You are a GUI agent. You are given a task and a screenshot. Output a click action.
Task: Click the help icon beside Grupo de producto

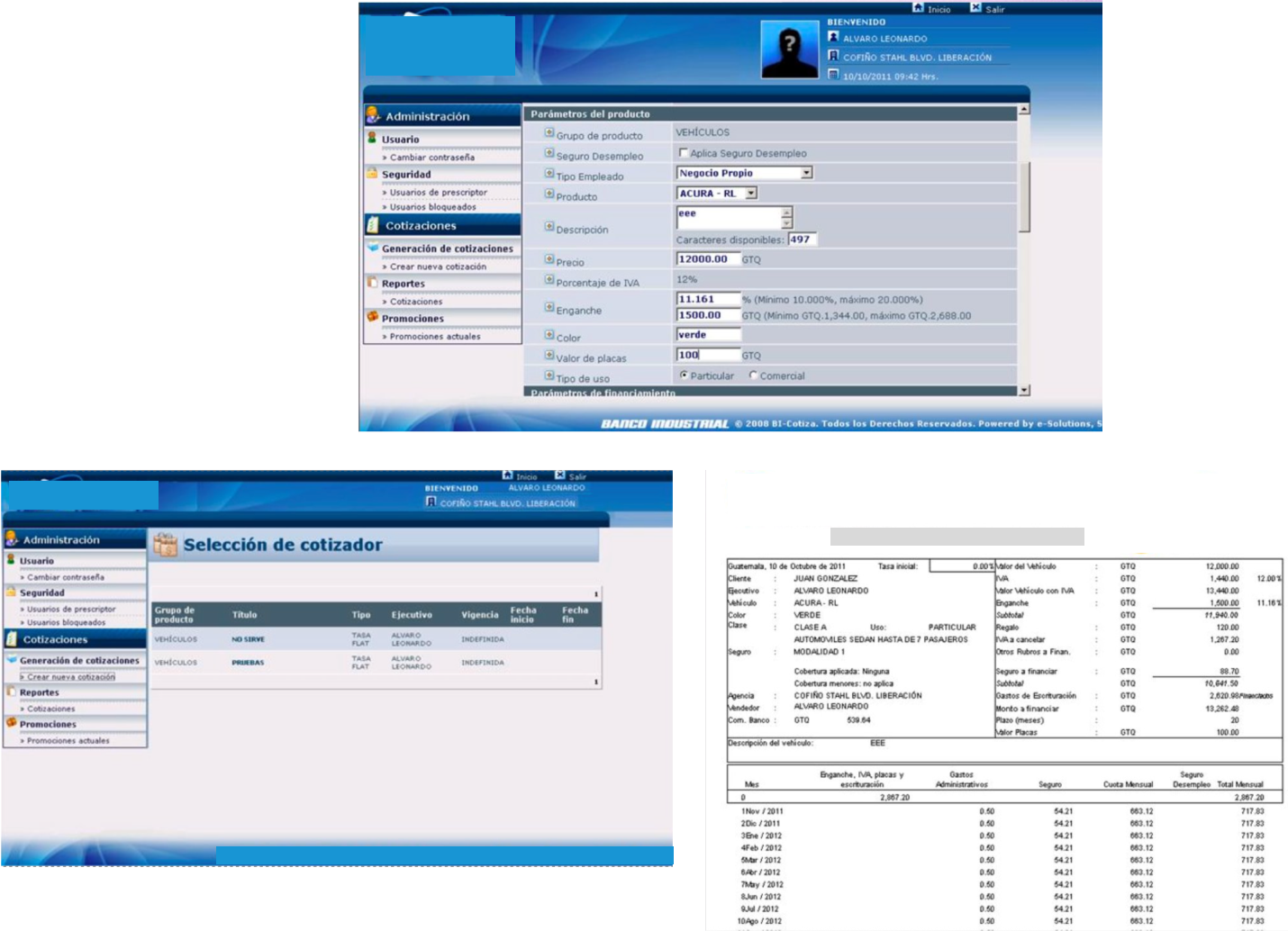(549, 133)
